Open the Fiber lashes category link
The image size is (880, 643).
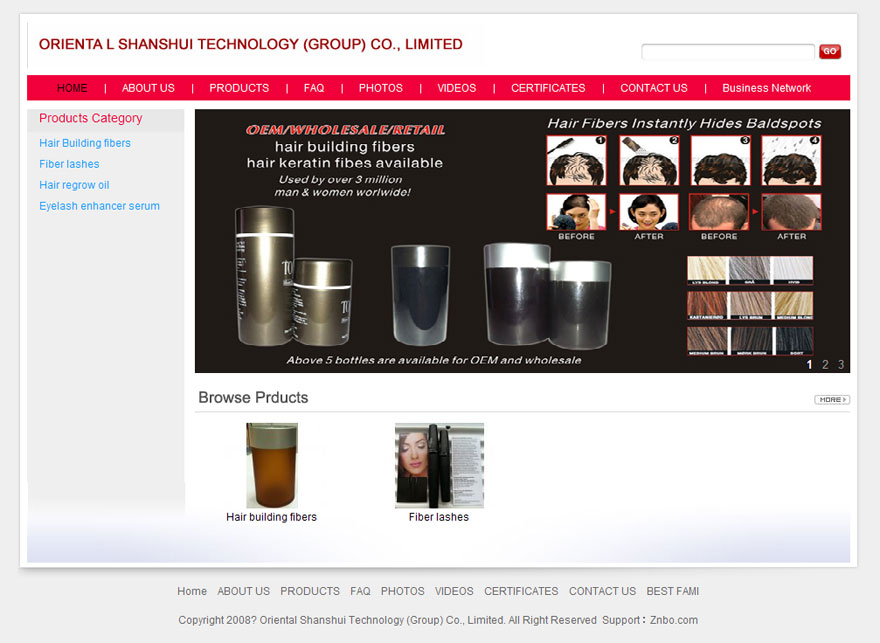(69, 164)
